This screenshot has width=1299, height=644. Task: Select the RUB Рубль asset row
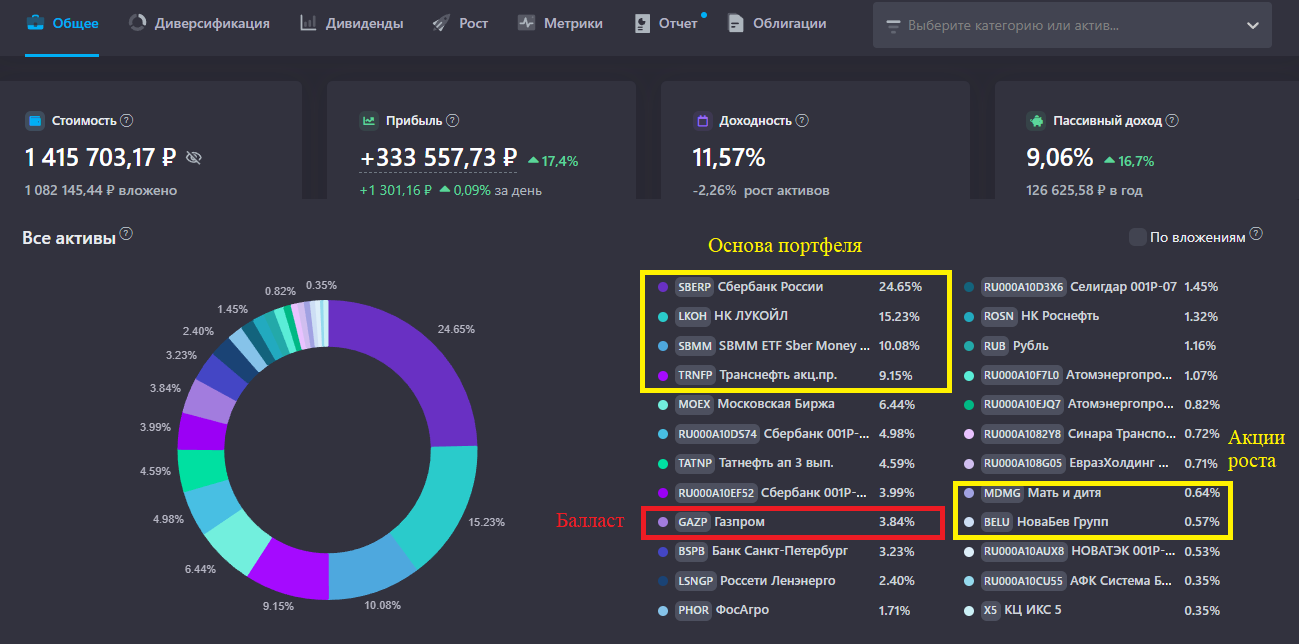pos(1093,346)
